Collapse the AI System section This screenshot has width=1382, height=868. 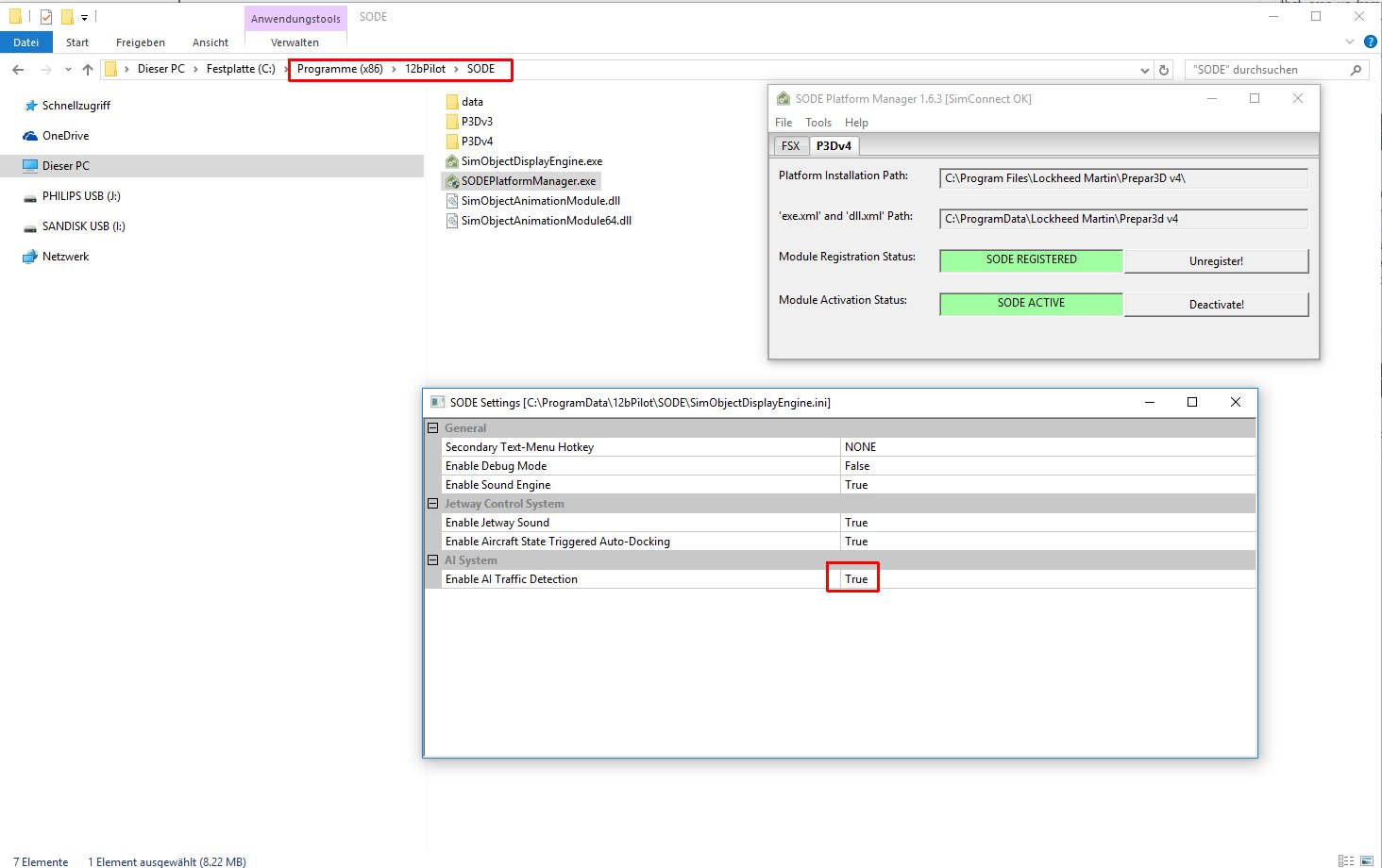click(433, 560)
